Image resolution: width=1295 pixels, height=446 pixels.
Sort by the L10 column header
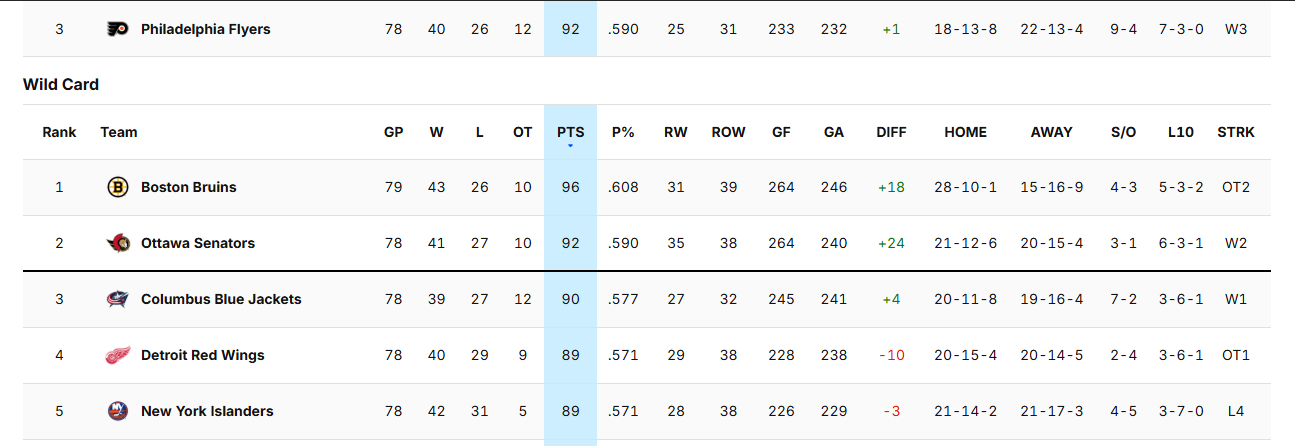(x=1181, y=132)
